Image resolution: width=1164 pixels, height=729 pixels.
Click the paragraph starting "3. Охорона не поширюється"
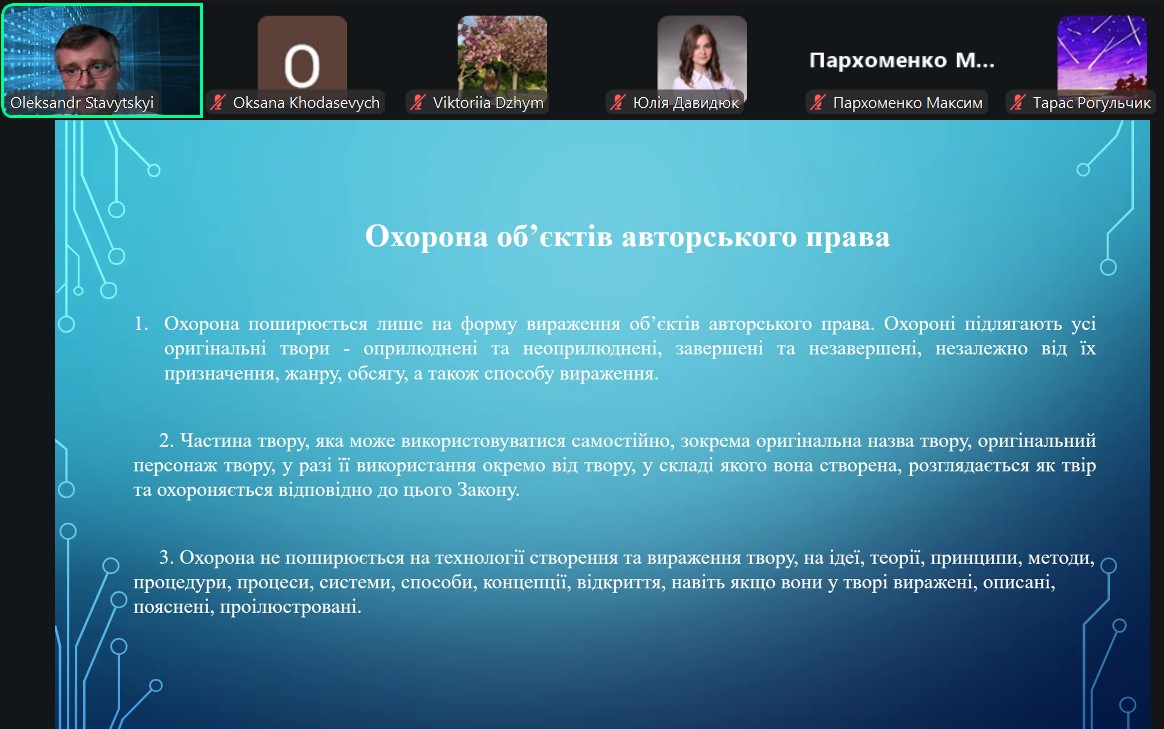615,581
